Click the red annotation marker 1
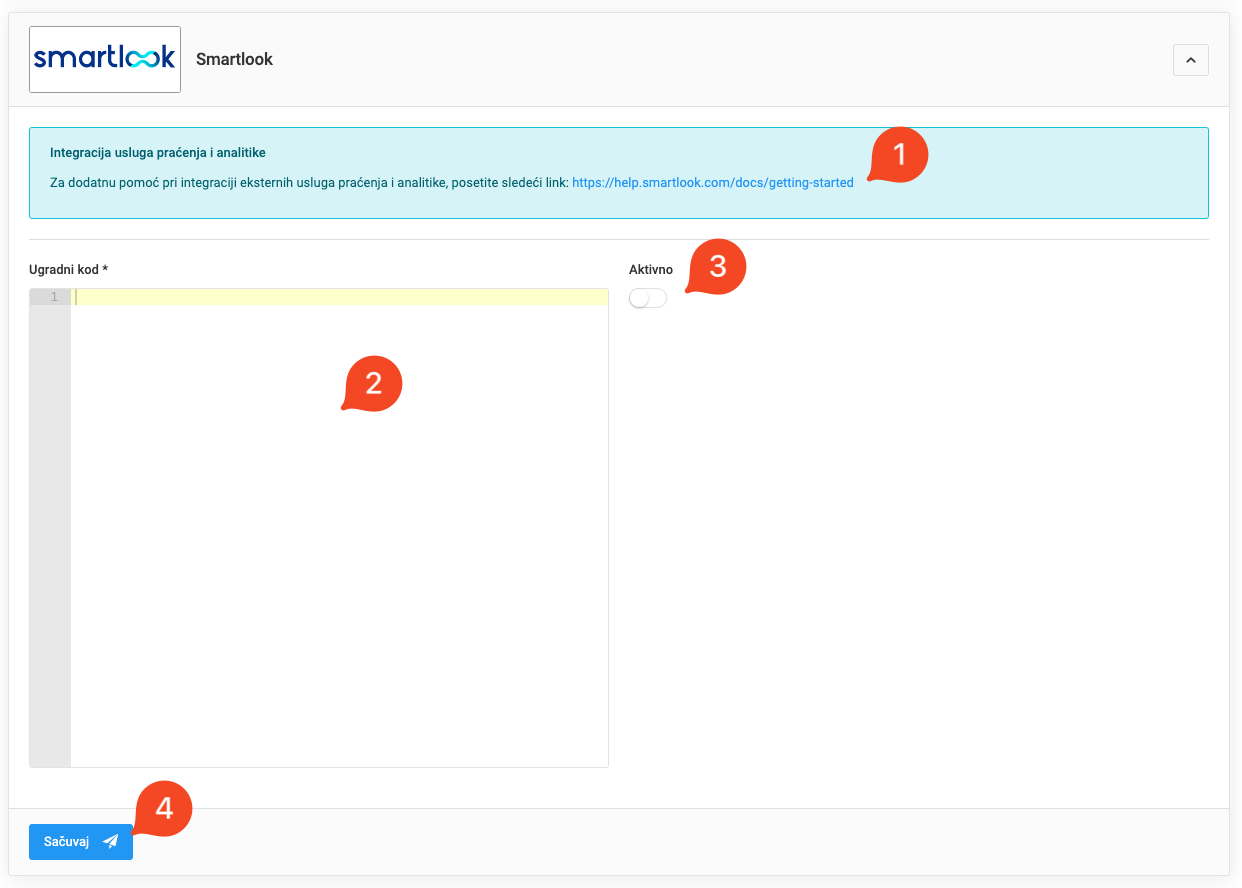Viewport: 1242px width, 888px height. [x=899, y=155]
